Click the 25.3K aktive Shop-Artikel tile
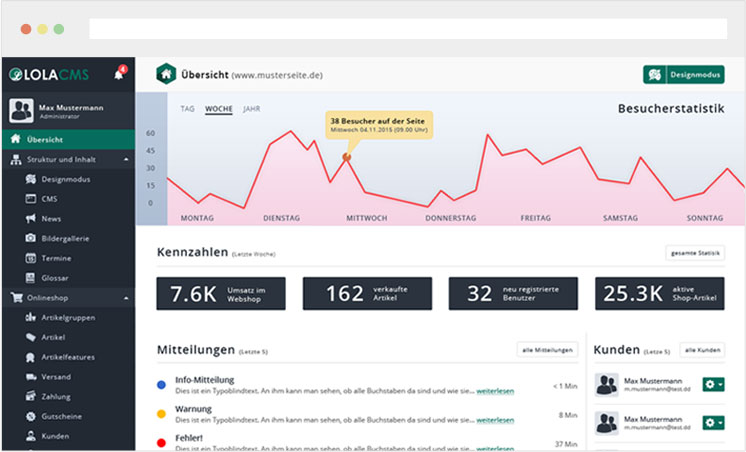 click(x=660, y=294)
